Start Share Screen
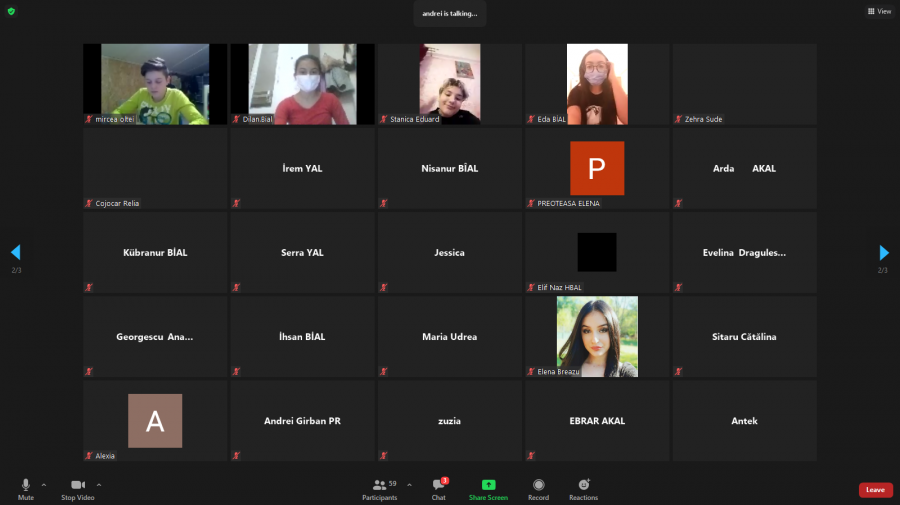Viewport: 900px width, 505px height. pyautogui.click(x=488, y=489)
